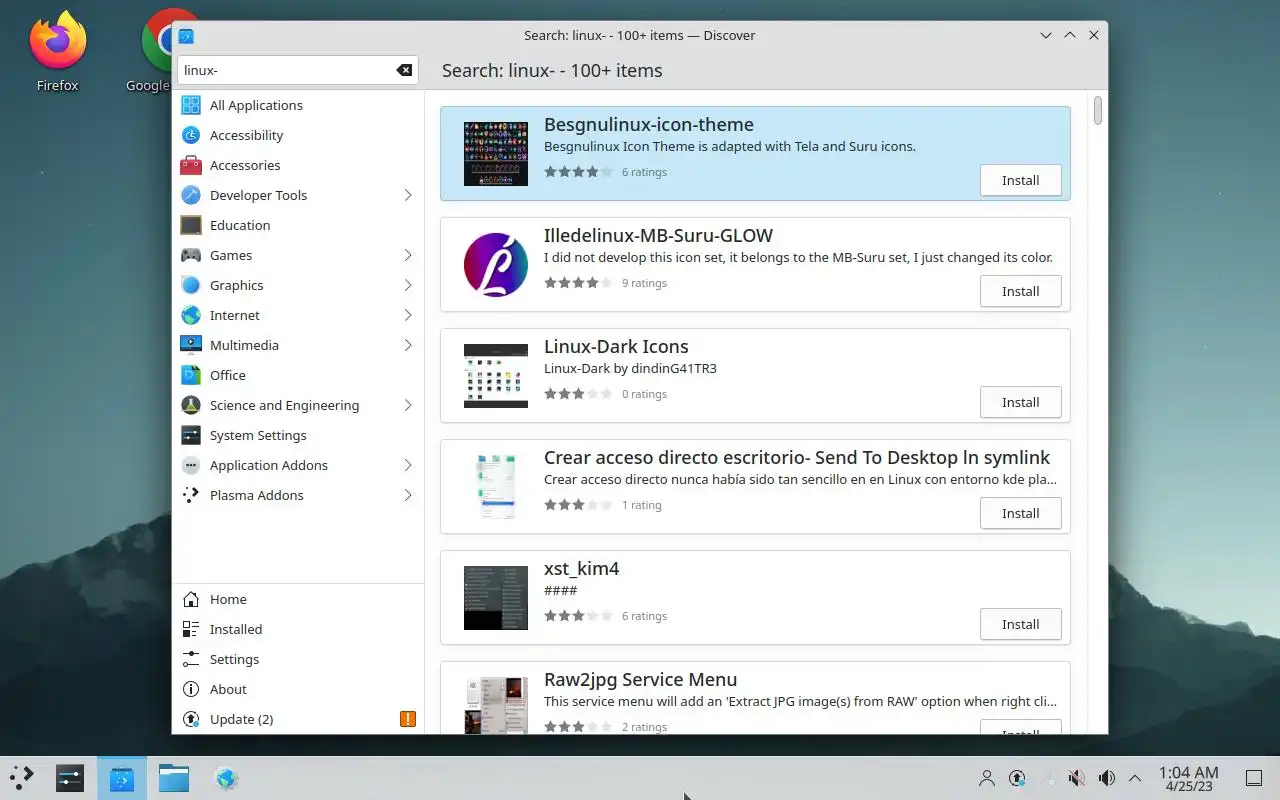This screenshot has width=1280, height=800.
Task: Click the Raw2jpg Service Menu title
Action: pyautogui.click(x=640, y=679)
